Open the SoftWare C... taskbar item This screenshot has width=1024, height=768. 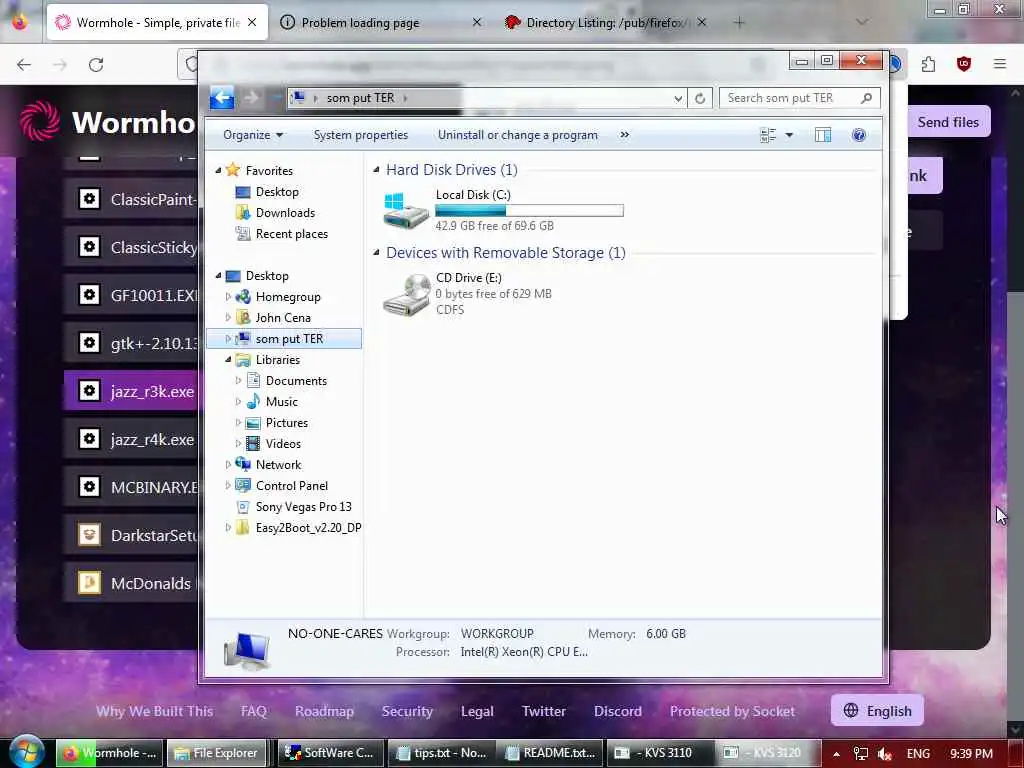coord(330,753)
